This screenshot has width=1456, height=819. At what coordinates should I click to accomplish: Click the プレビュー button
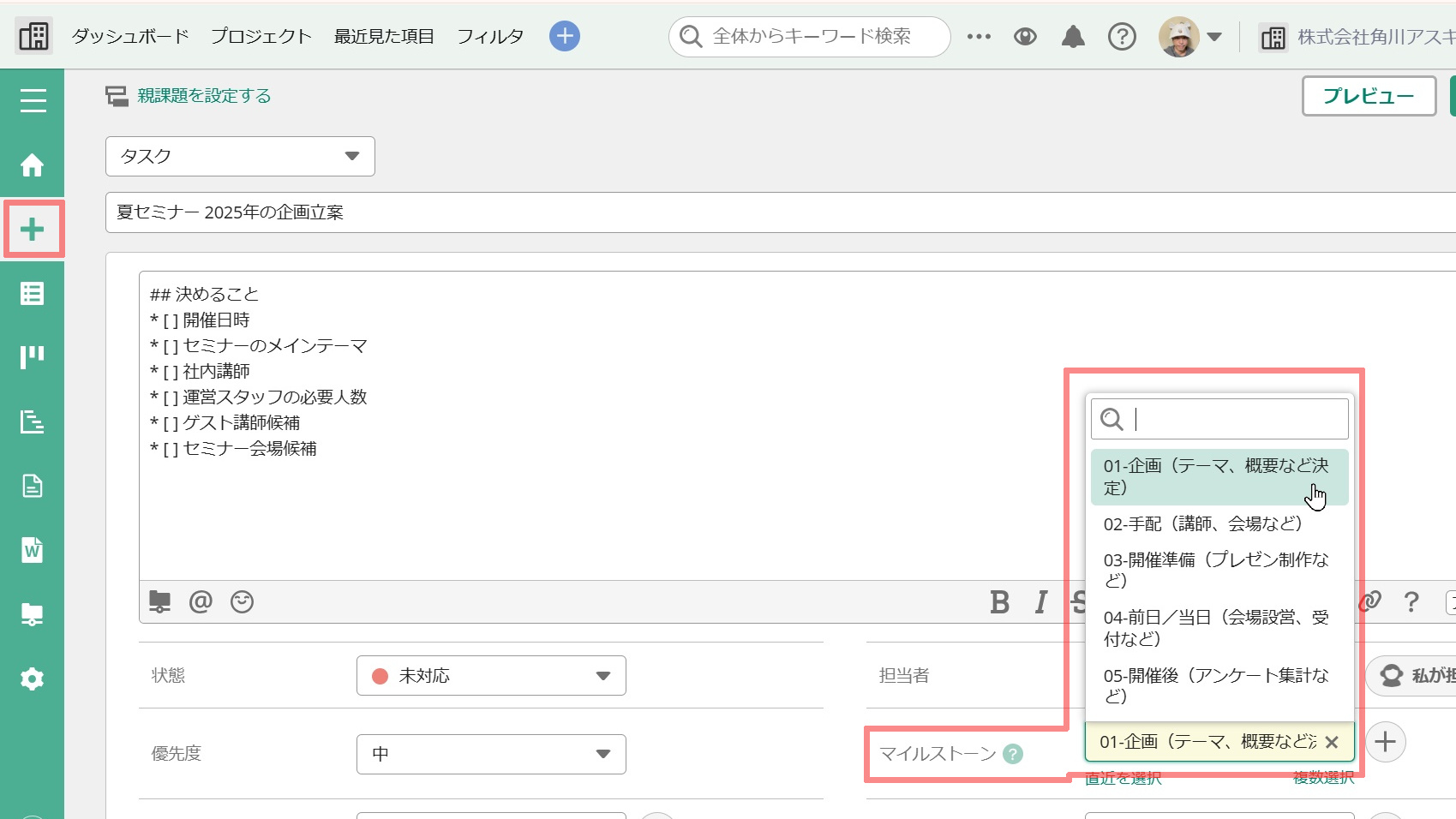pyautogui.click(x=1369, y=96)
